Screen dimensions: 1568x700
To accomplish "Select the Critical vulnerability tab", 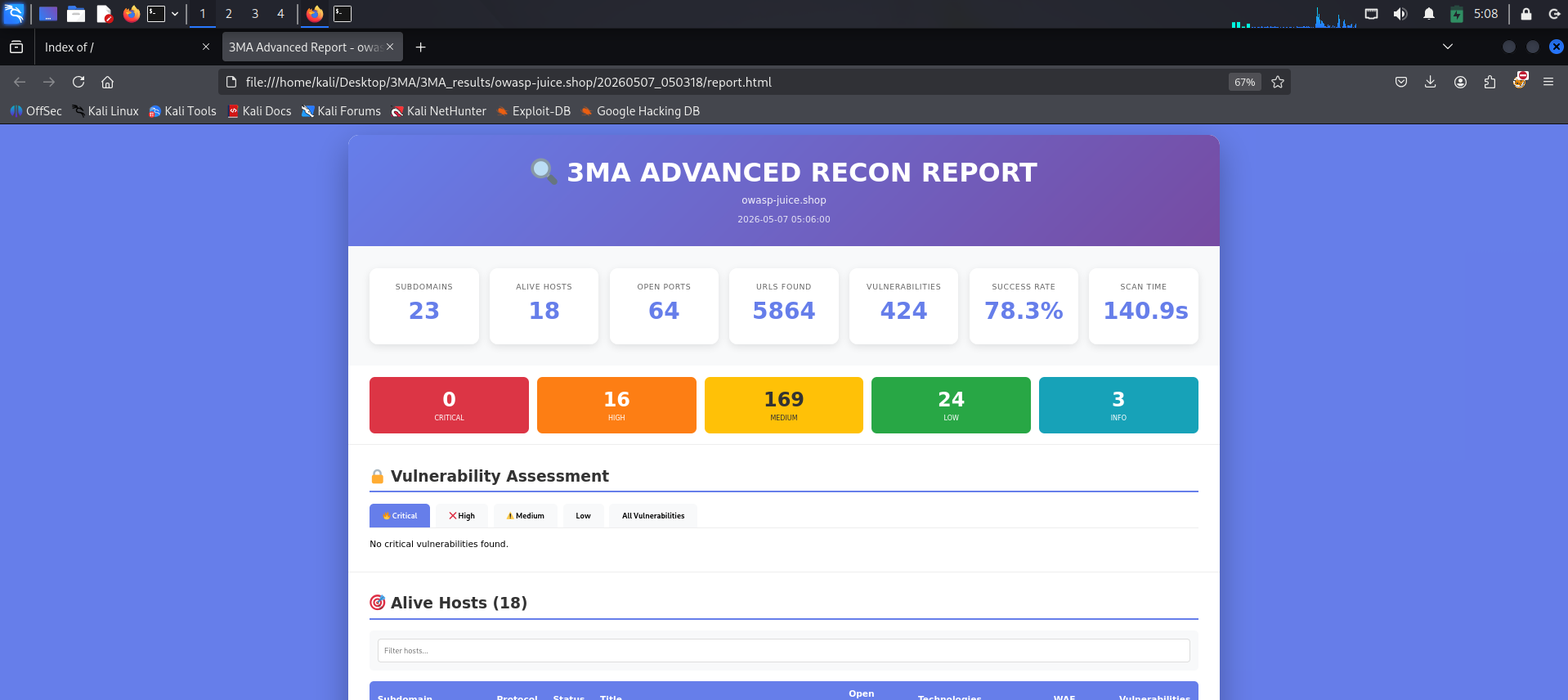I will click(400, 516).
